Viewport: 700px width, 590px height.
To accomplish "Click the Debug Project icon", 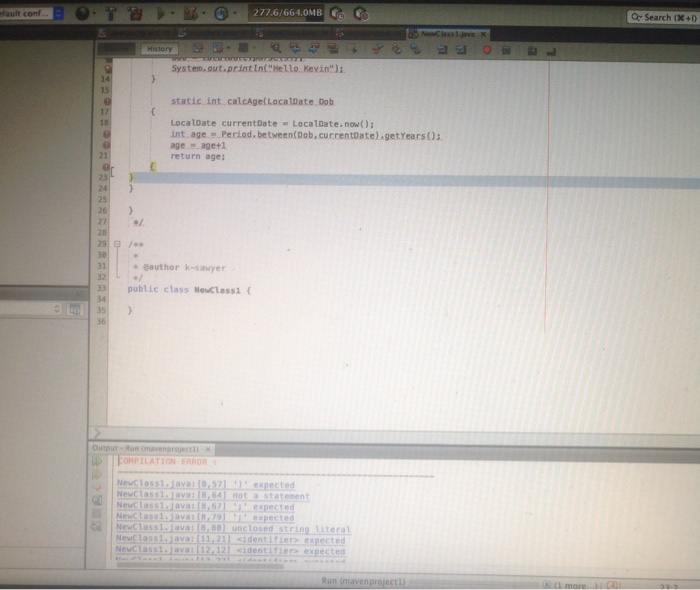I will coord(191,14).
